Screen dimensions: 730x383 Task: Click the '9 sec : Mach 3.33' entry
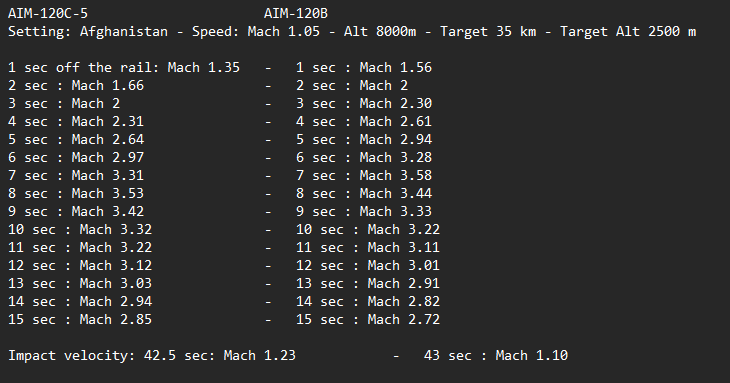click(x=364, y=212)
